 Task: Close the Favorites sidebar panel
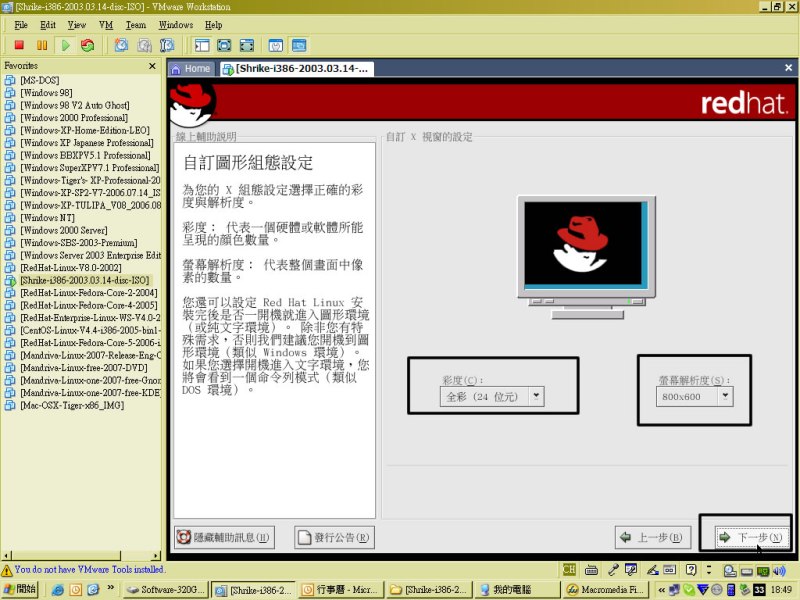(x=152, y=66)
